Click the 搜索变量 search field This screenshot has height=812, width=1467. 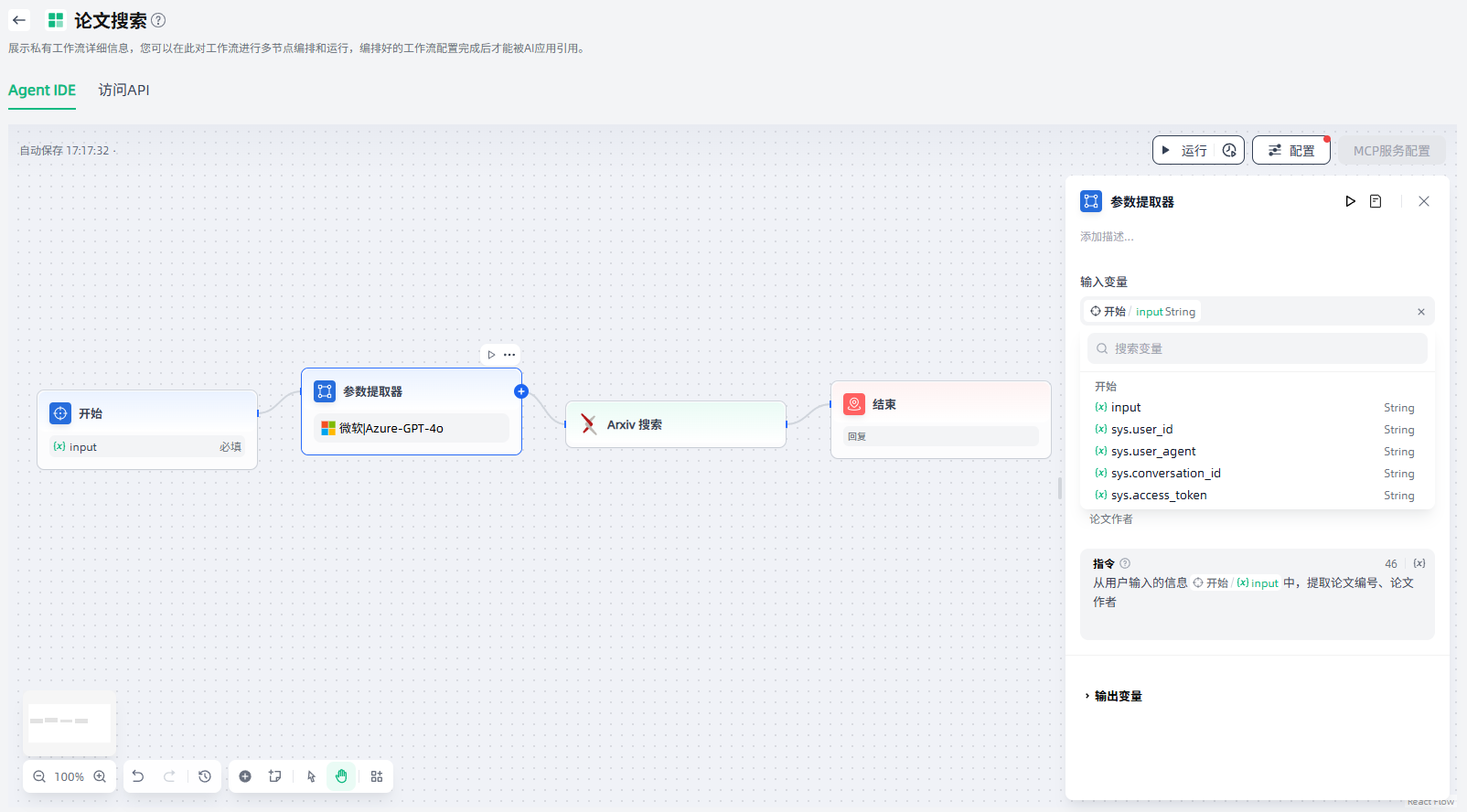tap(1258, 348)
